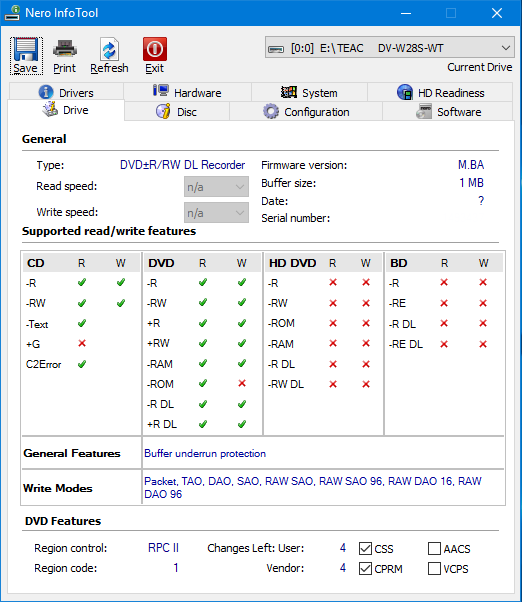Click the Print printer icon
Image resolution: width=522 pixels, height=602 pixels.
[x=64, y=49]
